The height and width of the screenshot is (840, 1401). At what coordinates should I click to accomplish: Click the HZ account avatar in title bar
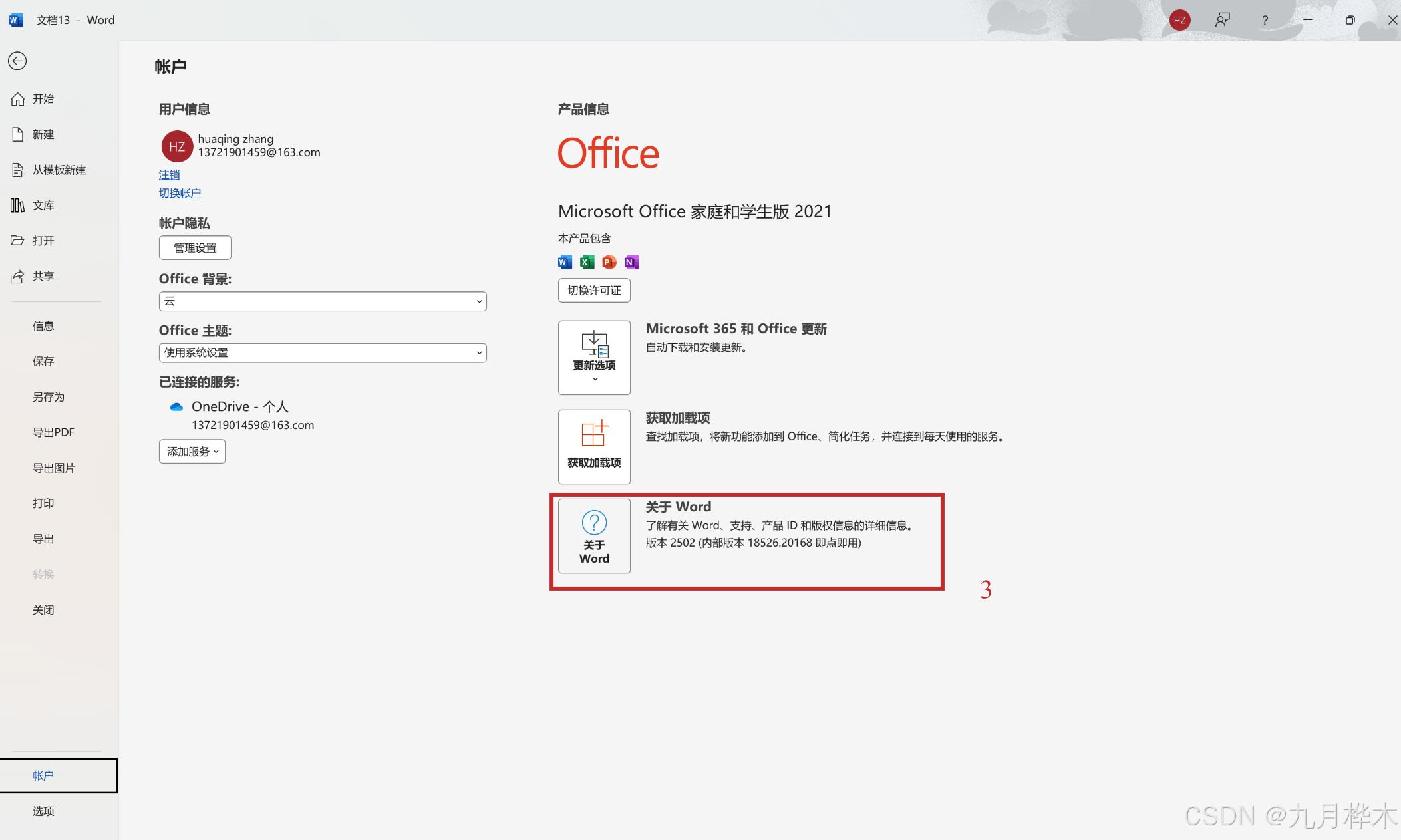(1179, 20)
